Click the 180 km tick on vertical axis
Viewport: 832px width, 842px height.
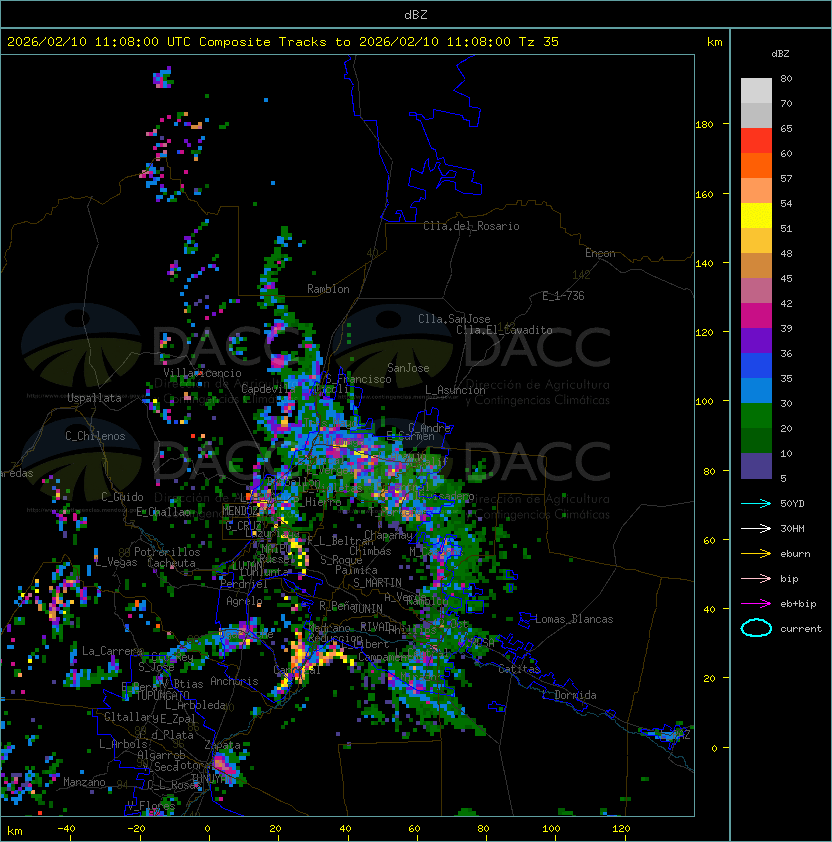704,125
